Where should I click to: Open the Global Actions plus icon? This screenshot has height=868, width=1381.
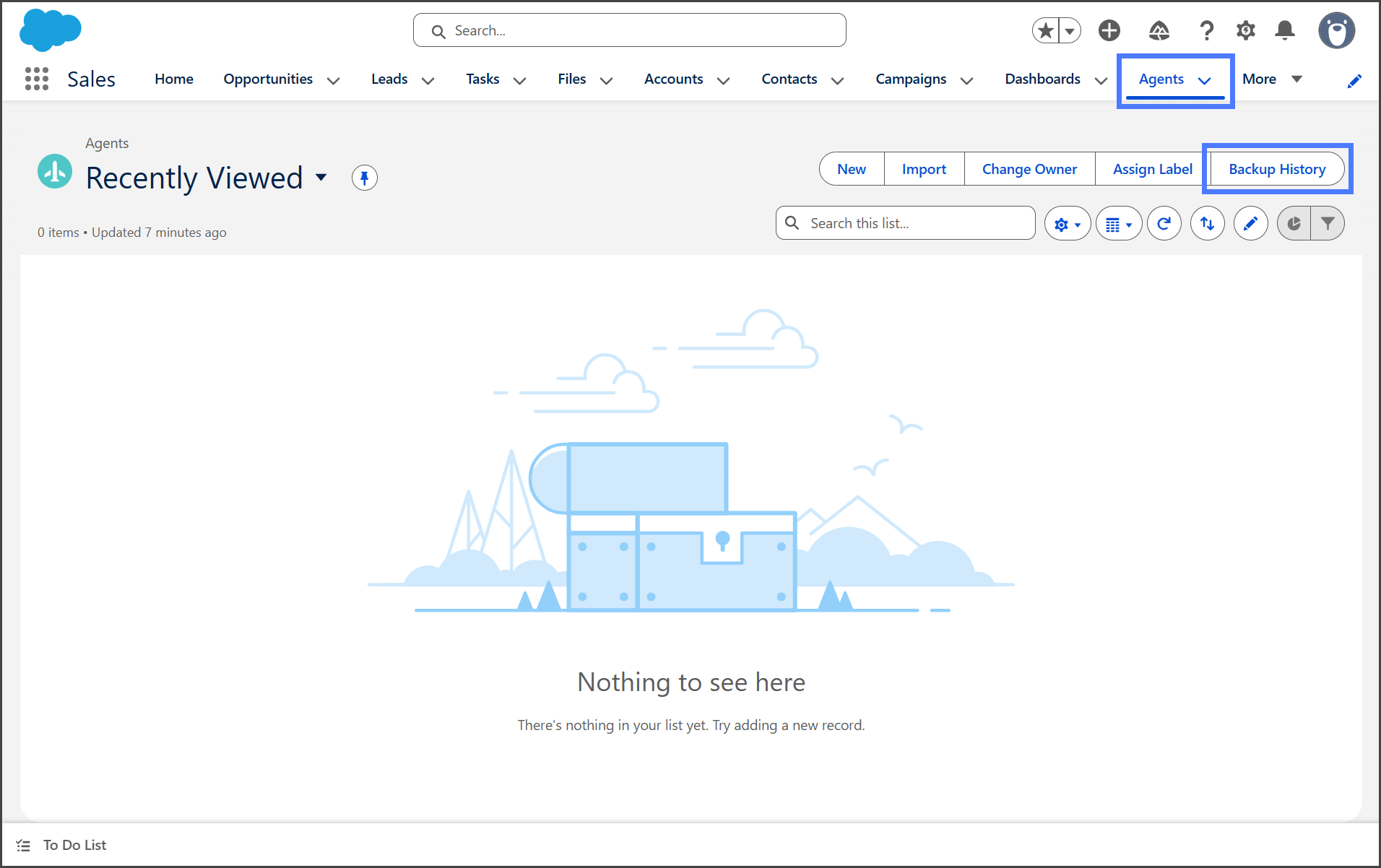coord(1109,30)
